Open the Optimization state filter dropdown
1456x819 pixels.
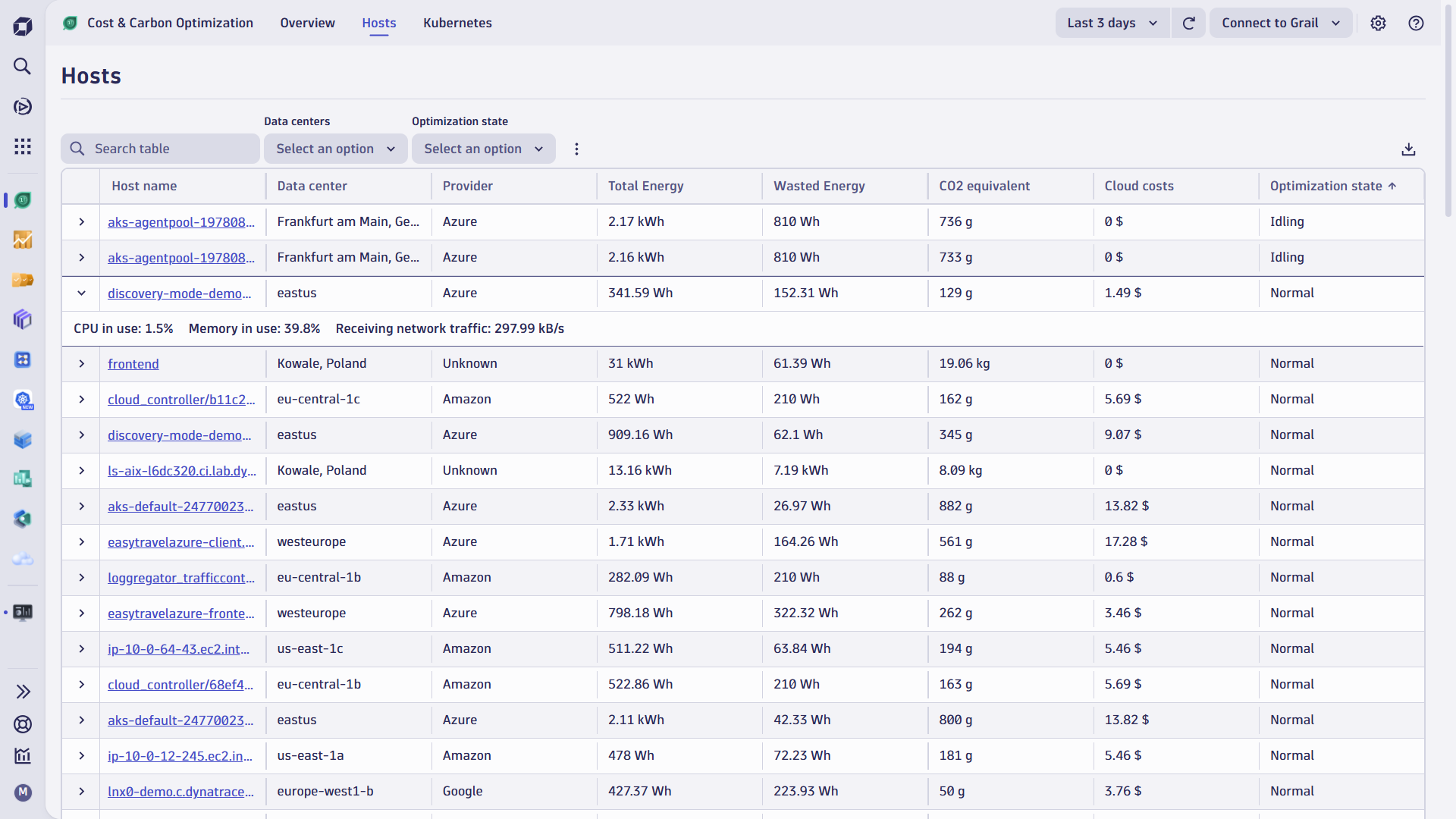coord(483,149)
